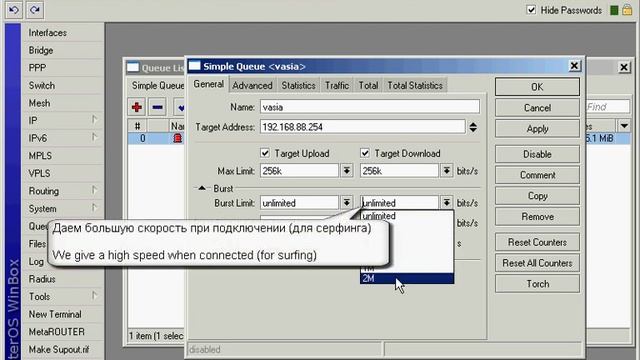
Task: Open the Switch menu item
Action: pos(63,85)
